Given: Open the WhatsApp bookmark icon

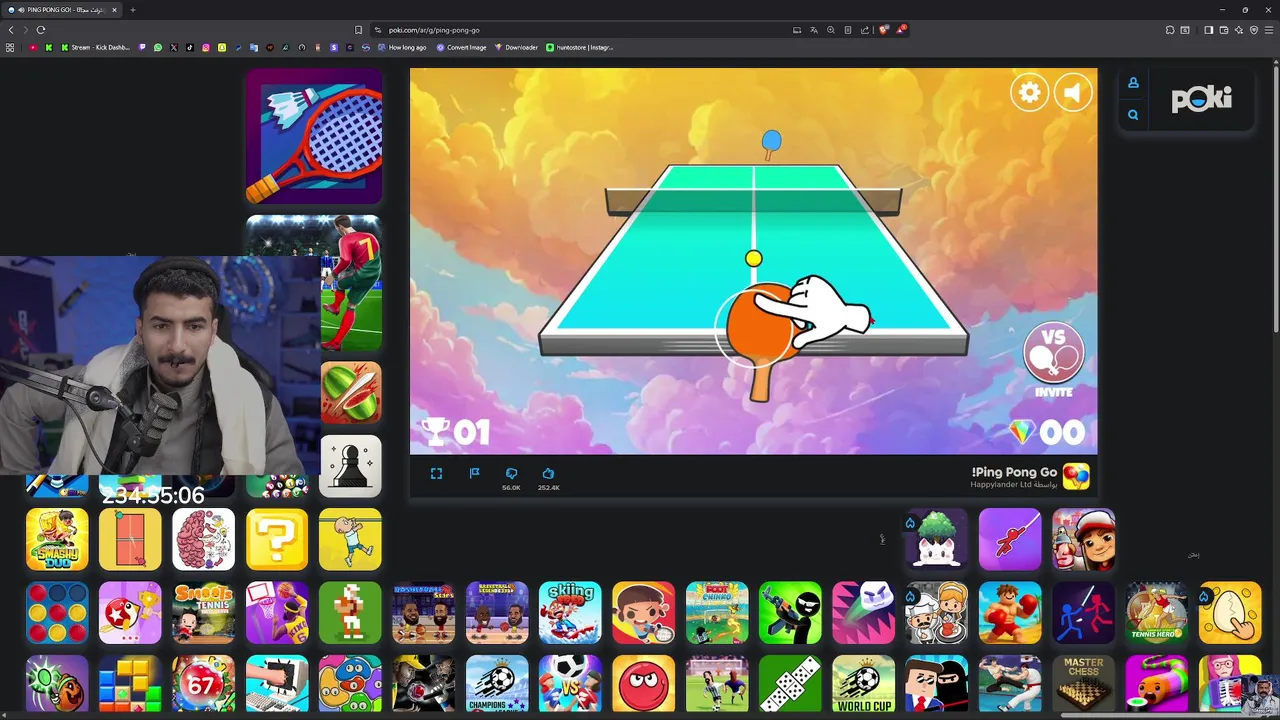Looking at the screenshot, I should [158, 47].
